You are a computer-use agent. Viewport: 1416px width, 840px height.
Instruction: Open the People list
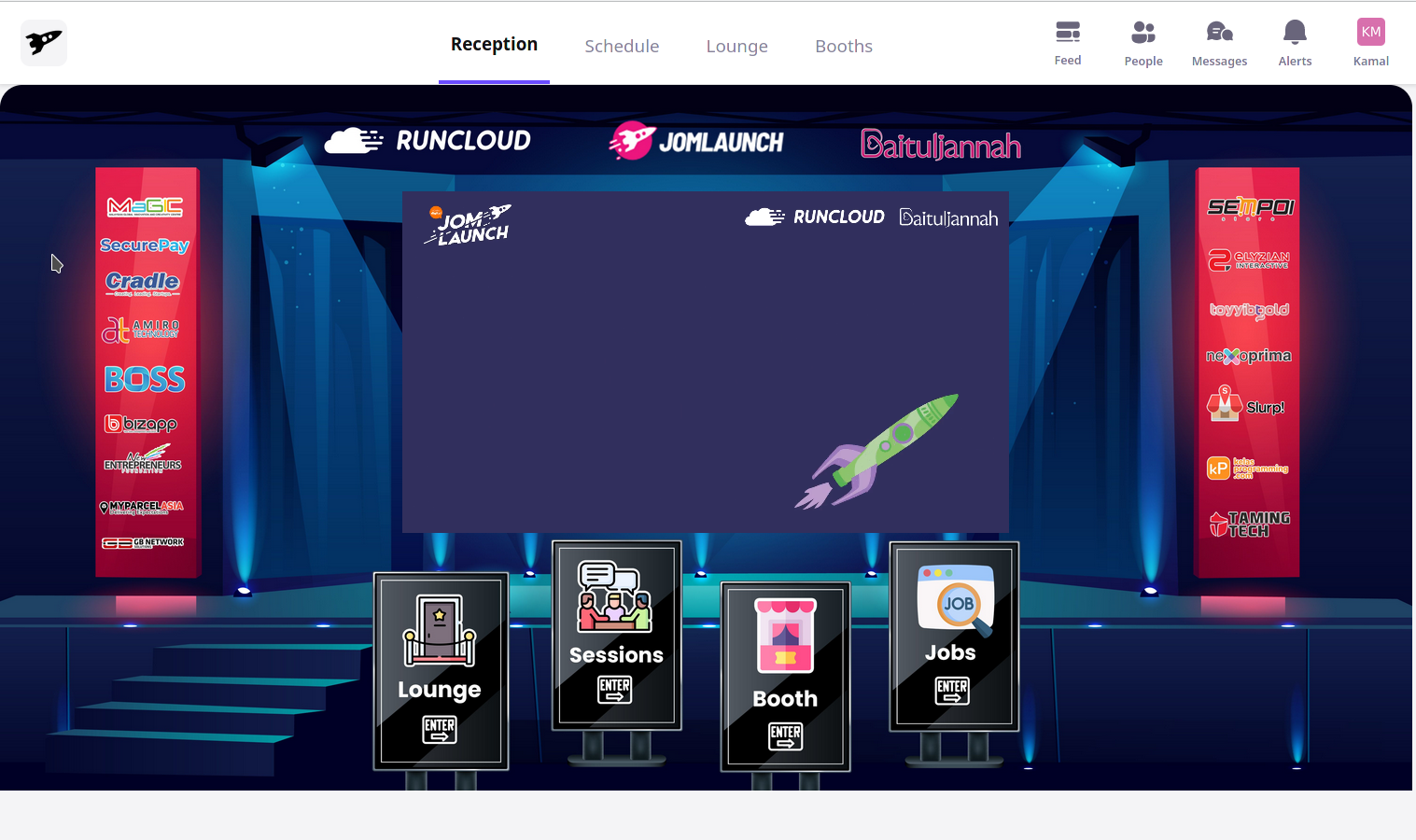[x=1143, y=42]
